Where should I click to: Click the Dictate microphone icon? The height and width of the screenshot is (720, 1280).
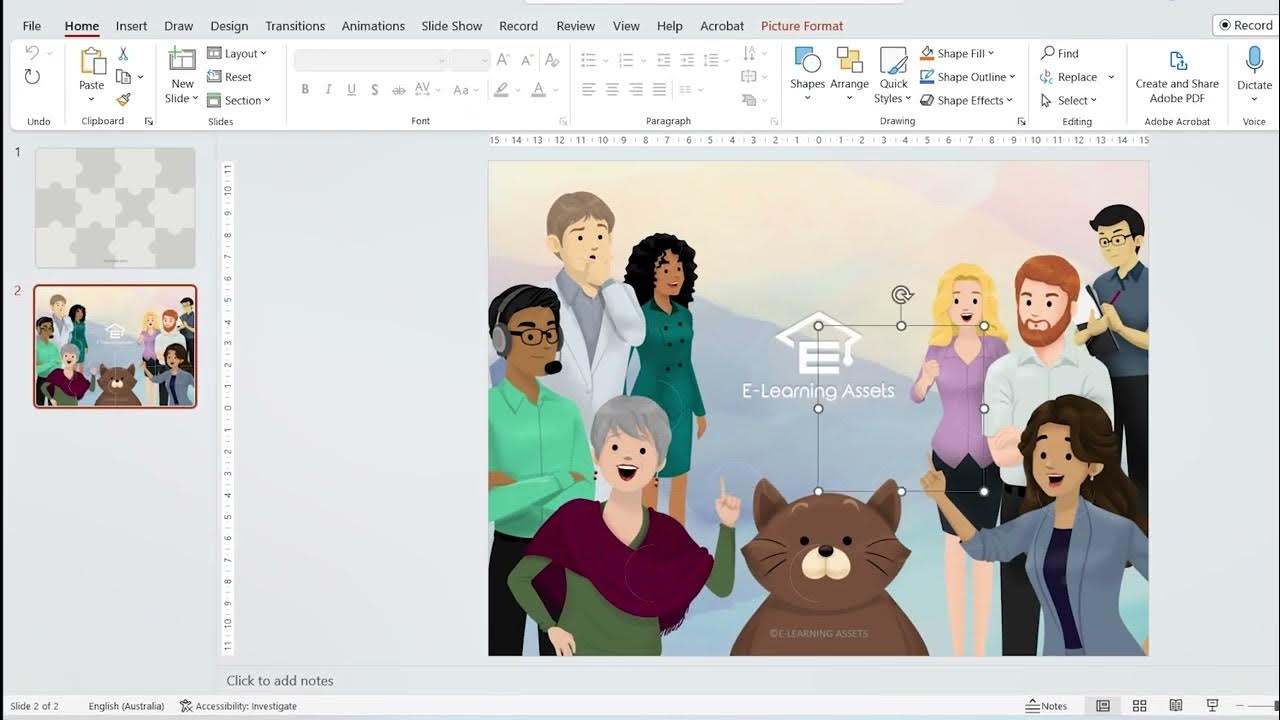(1254, 61)
